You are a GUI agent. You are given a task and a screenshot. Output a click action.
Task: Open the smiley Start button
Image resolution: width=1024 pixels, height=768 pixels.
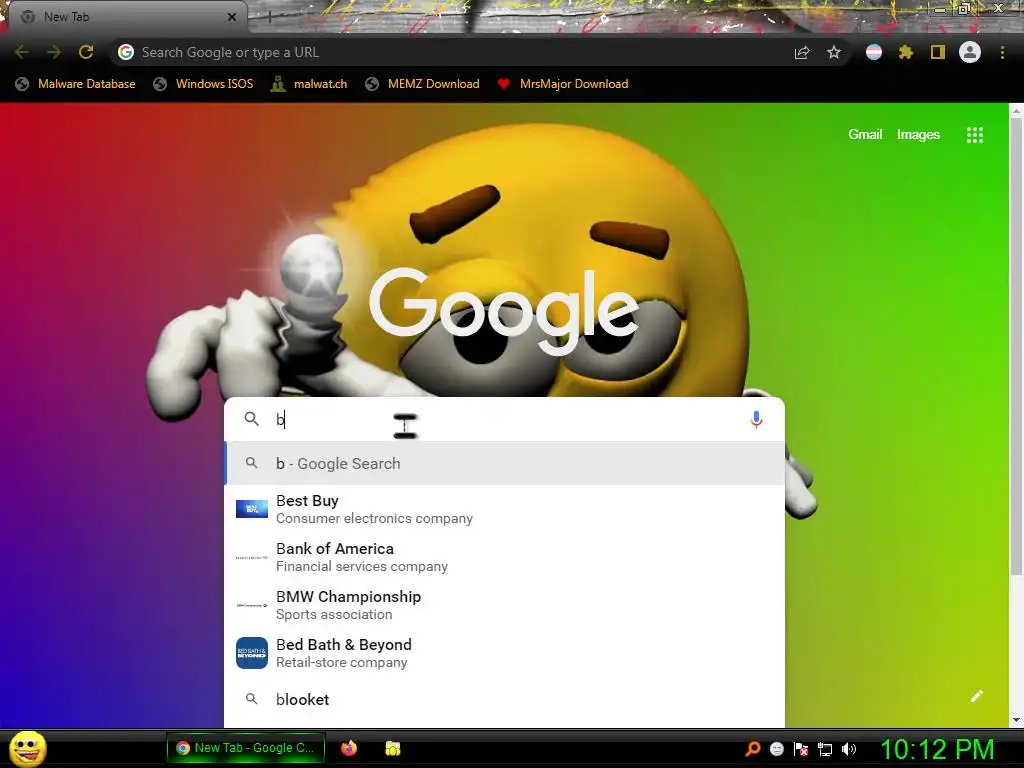click(x=28, y=748)
